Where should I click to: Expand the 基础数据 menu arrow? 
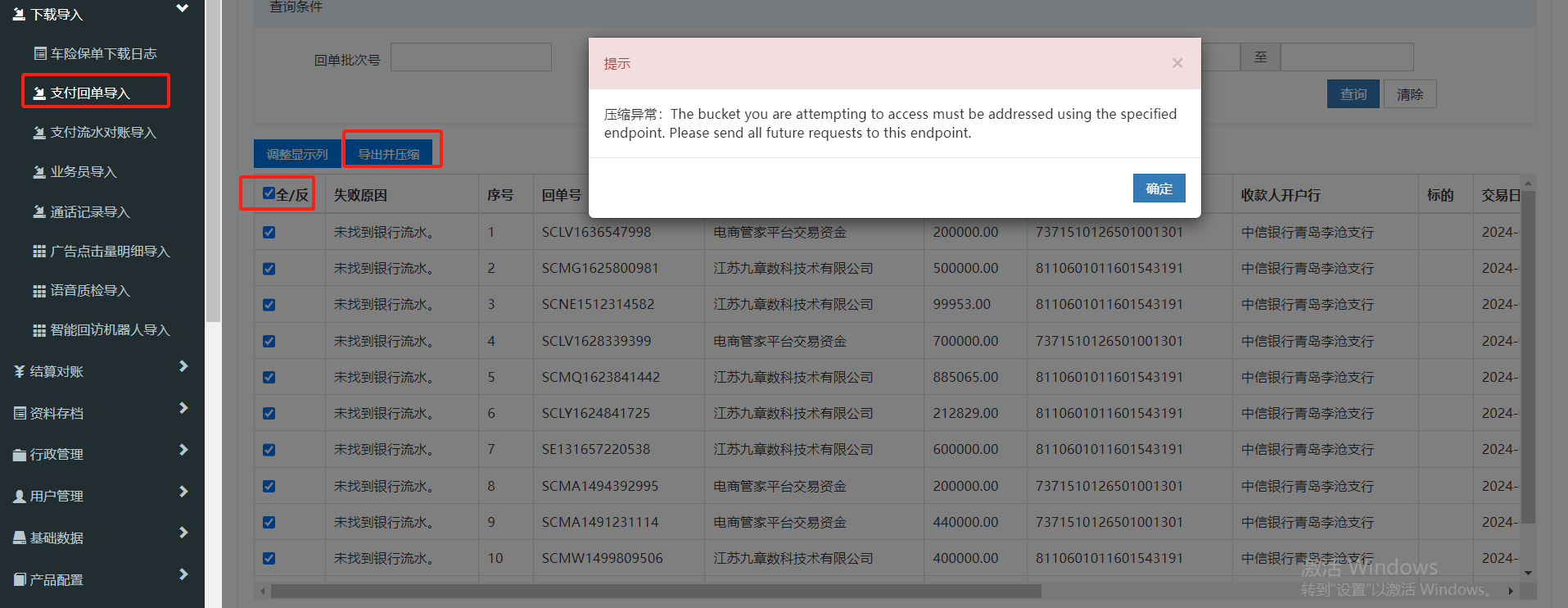tap(183, 533)
